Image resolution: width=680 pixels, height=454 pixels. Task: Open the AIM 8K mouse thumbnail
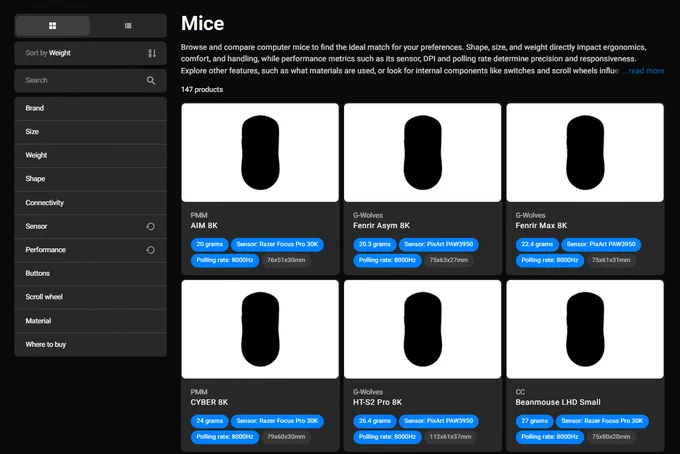point(260,152)
